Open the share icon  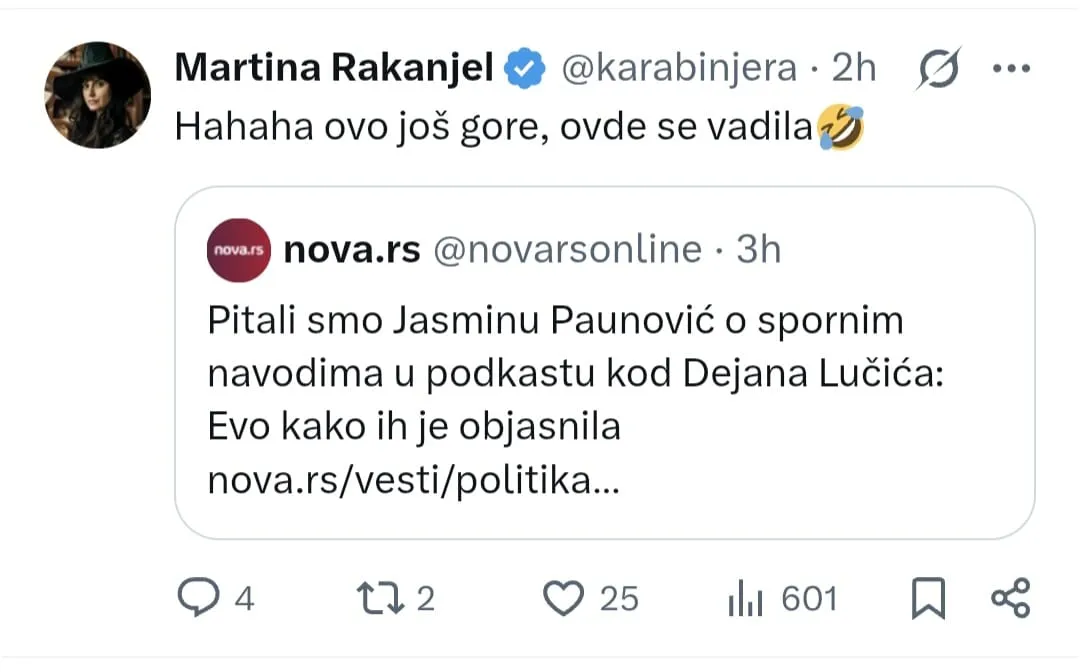coord(1010,598)
